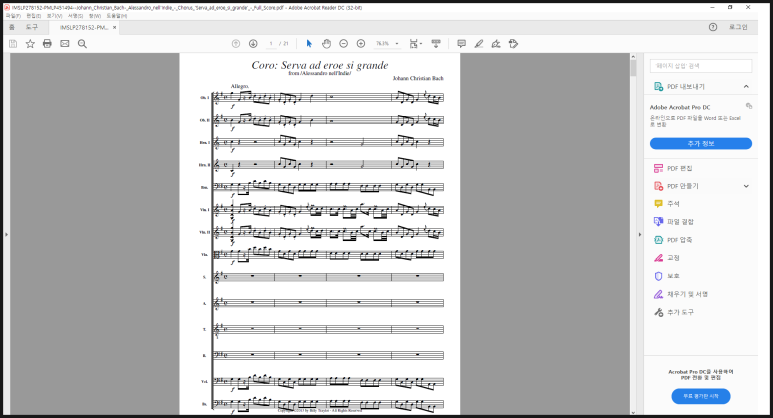Click the 'Allegro.' tempo marking
The height and width of the screenshot is (418, 773).
pyautogui.click(x=240, y=86)
